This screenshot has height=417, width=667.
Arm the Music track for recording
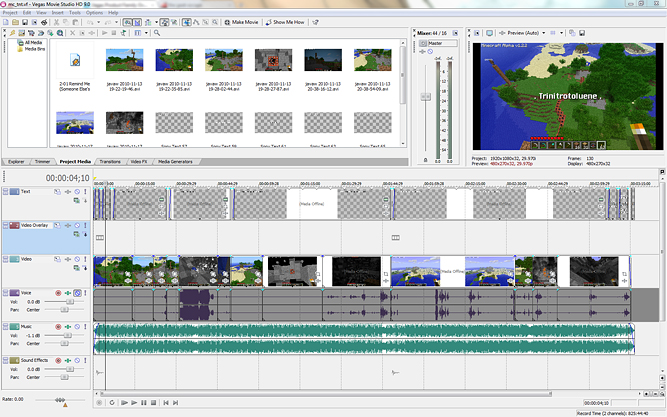58,326
